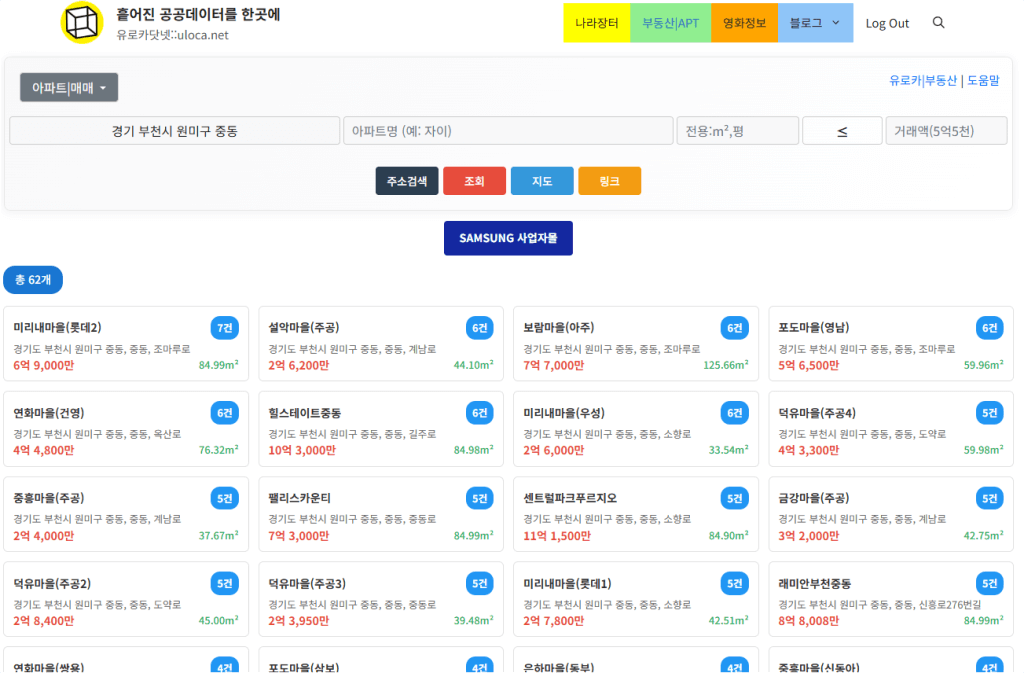Screen dimensions: 1024x673
Task: Click the 흩어진 공공데이터를 한곳에 site title
Action: coord(198,14)
